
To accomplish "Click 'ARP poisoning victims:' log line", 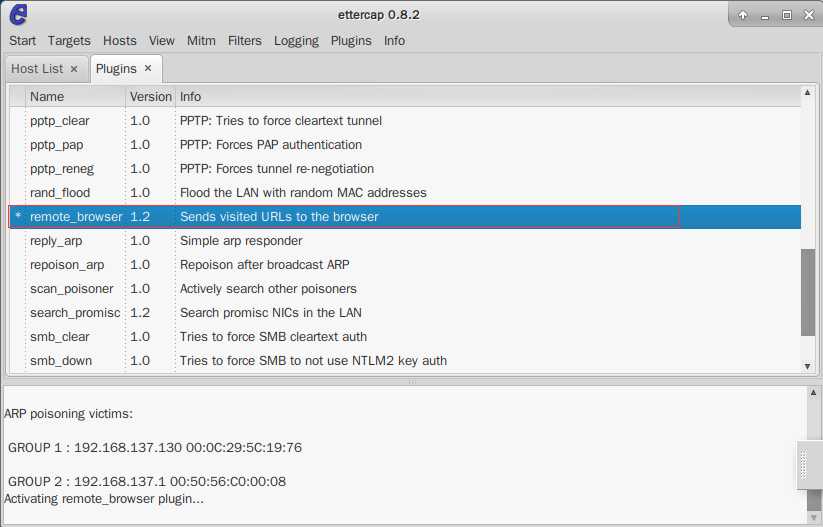I will click(x=68, y=414).
